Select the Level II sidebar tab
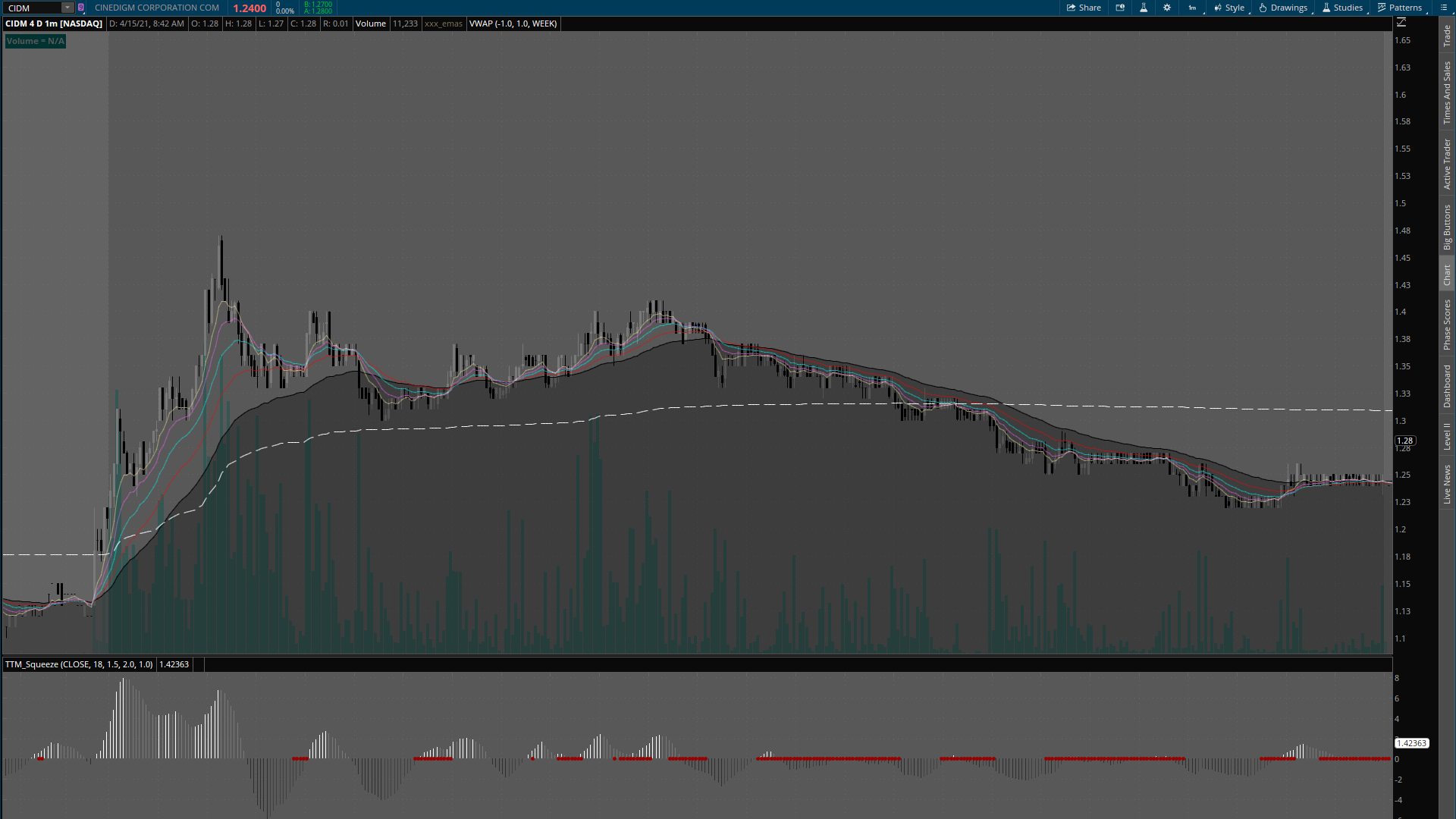This screenshot has height=819, width=1456. pyautogui.click(x=1447, y=436)
